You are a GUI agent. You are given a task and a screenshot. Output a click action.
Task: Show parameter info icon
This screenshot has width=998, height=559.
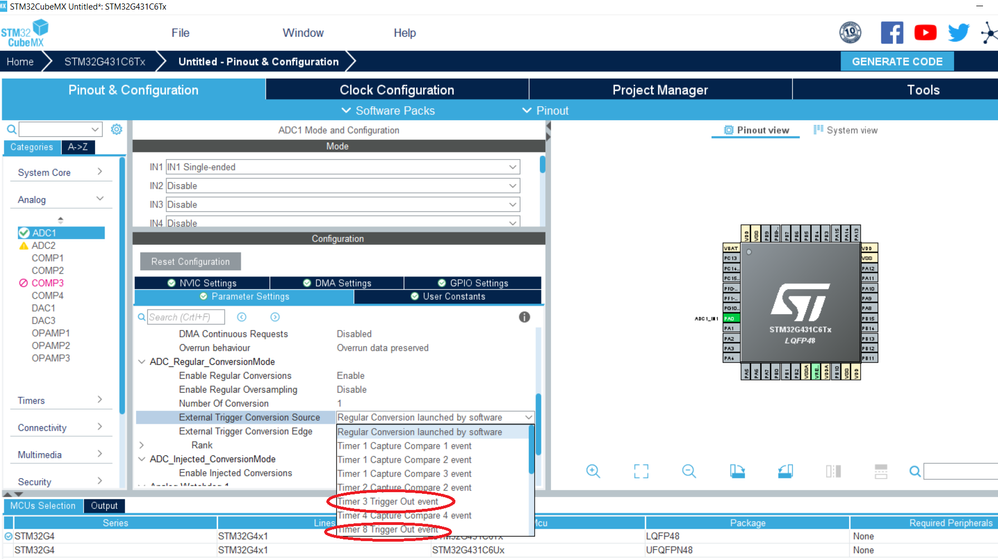[x=524, y=317]
